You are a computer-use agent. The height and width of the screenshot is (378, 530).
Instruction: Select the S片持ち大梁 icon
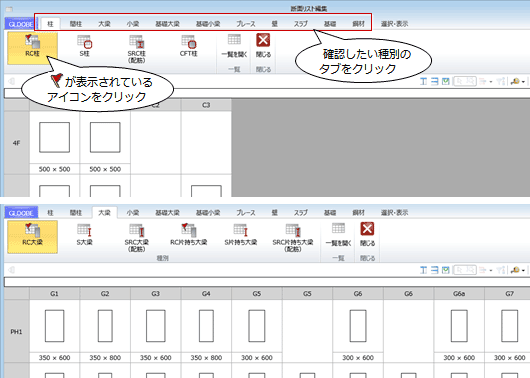click(241, 235)
